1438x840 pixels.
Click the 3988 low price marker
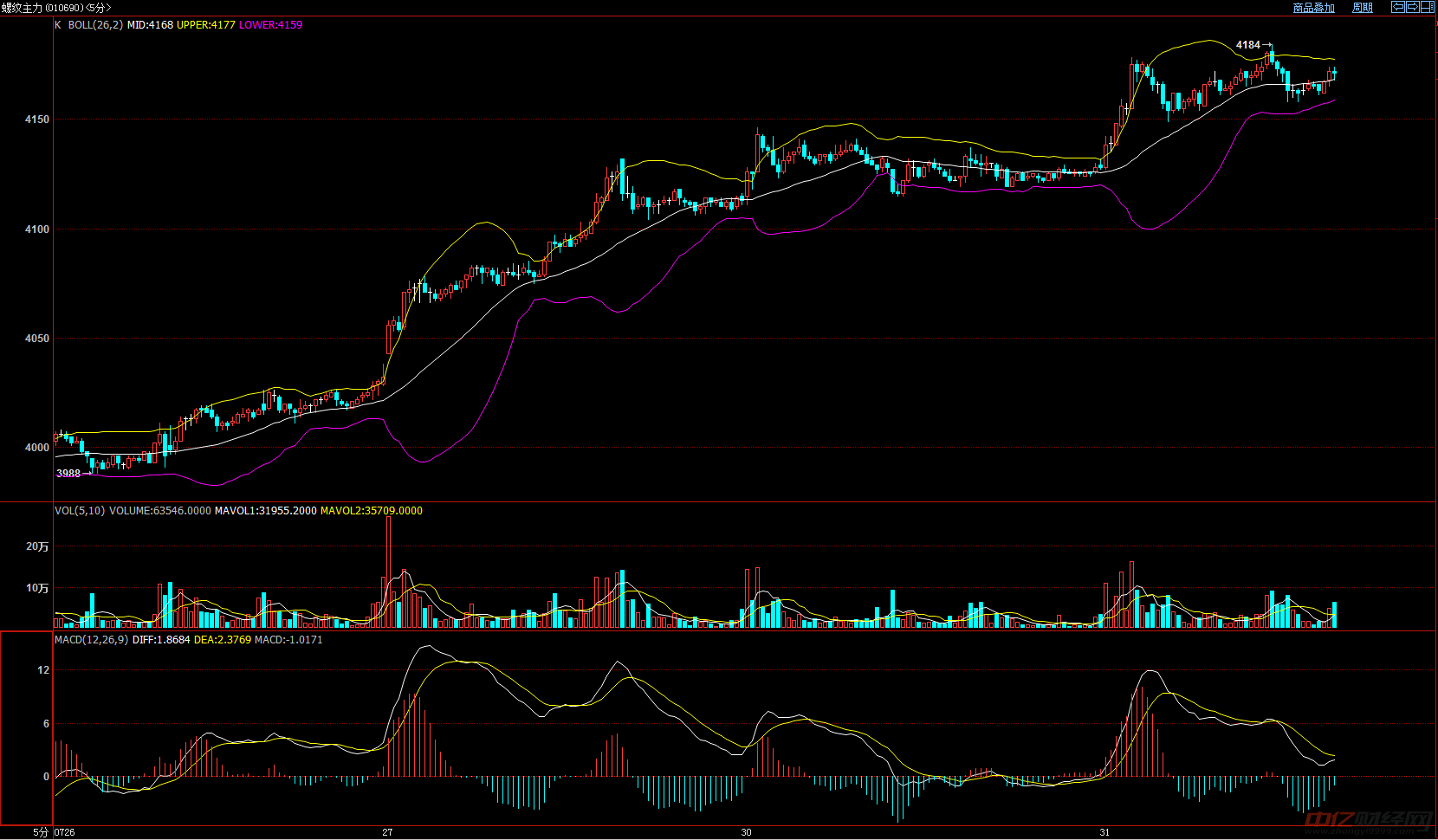coord(68,474)
